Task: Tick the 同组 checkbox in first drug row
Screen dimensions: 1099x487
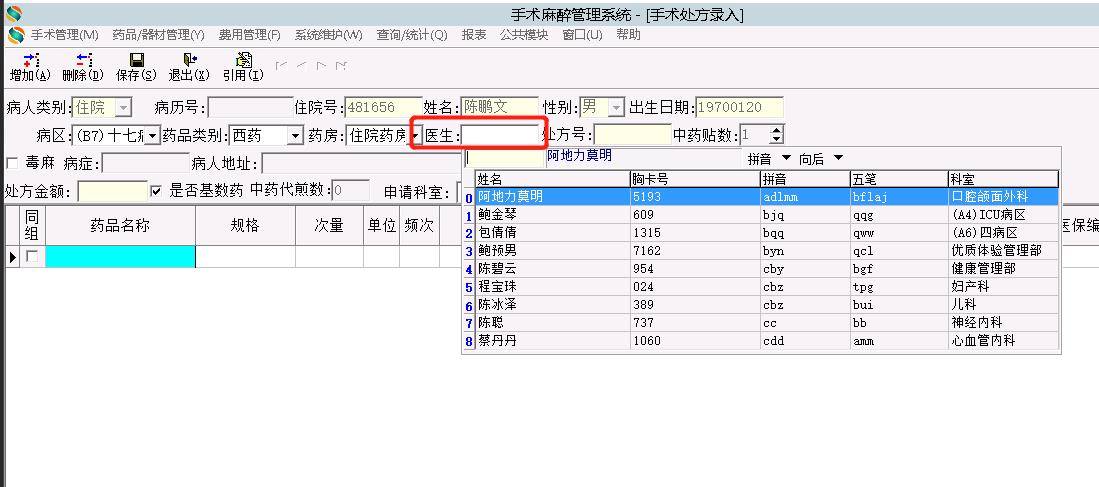Action: (32, 257)
